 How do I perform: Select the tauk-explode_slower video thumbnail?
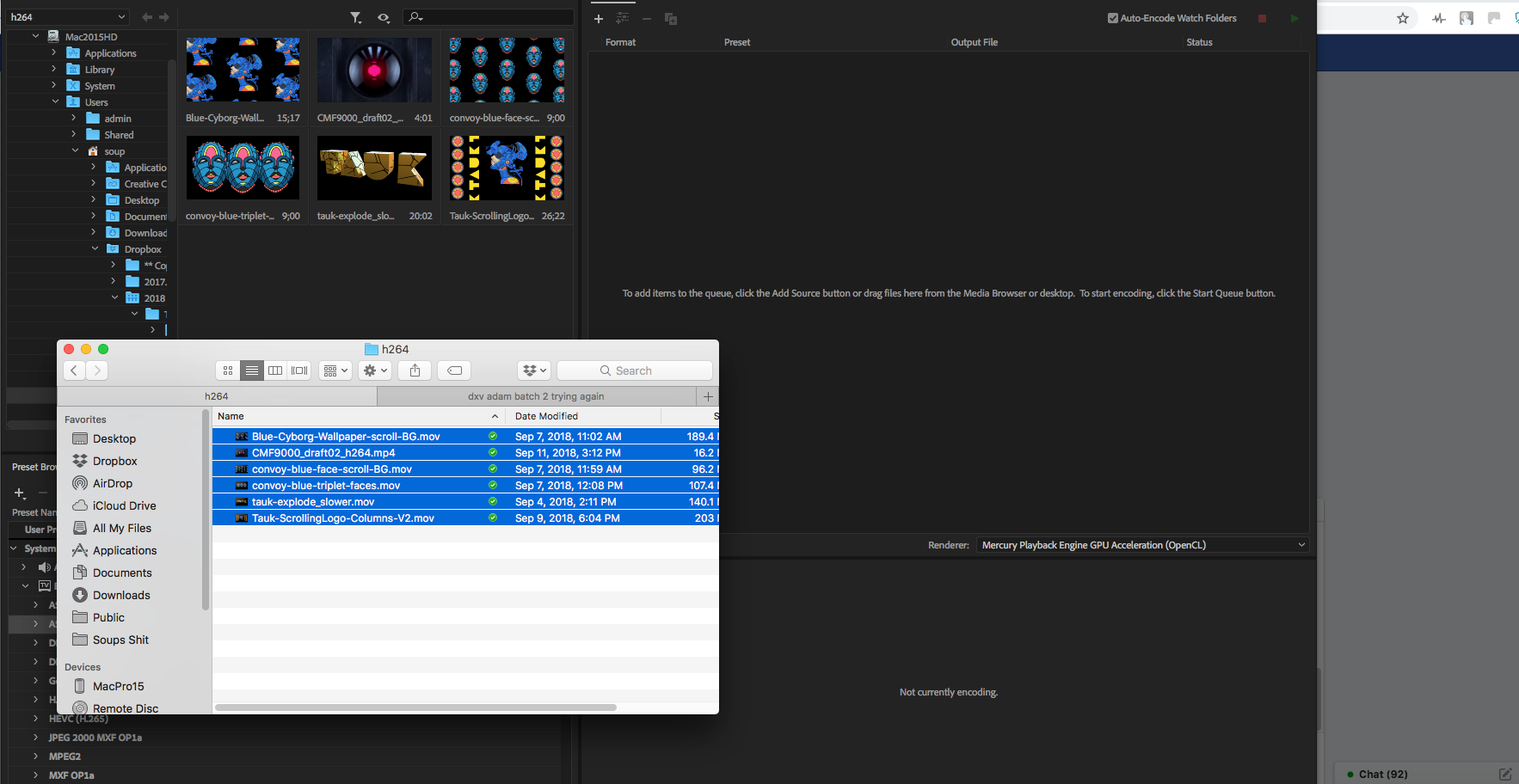(374, 168)
